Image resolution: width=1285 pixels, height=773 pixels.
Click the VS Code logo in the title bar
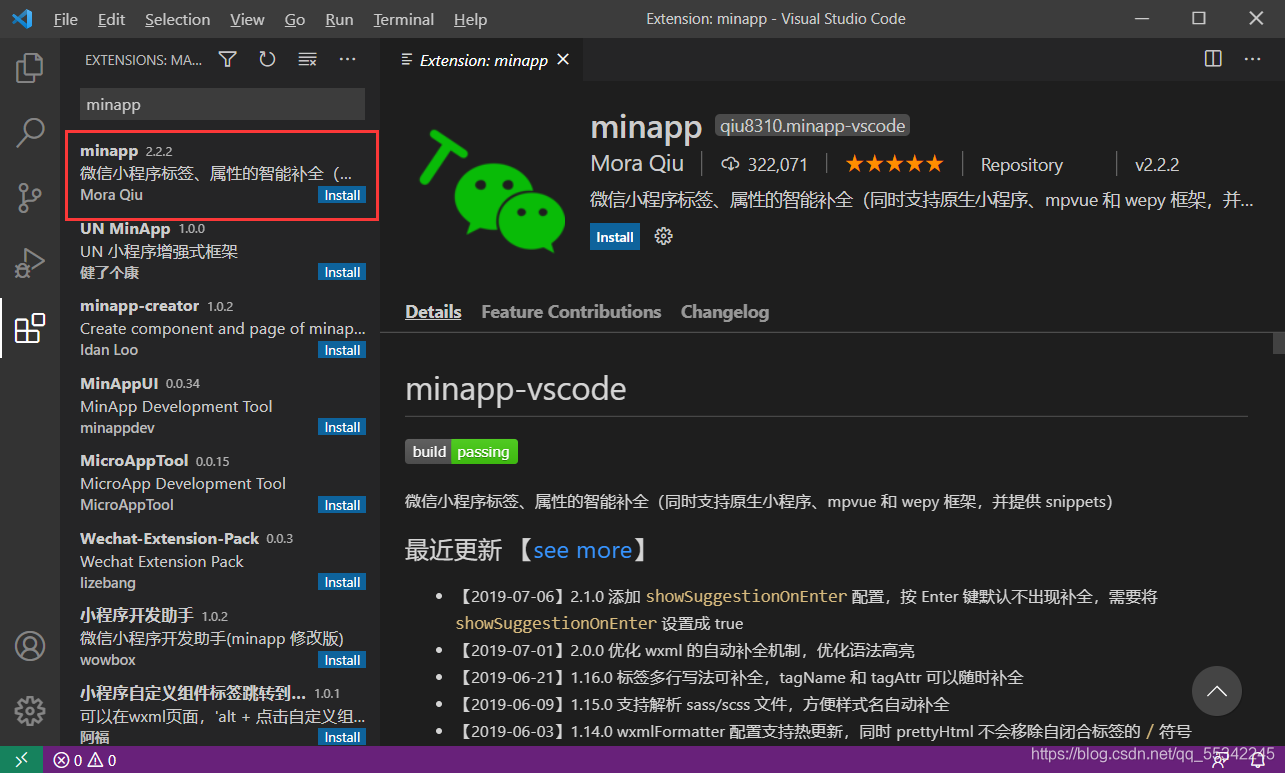point(22,19)
